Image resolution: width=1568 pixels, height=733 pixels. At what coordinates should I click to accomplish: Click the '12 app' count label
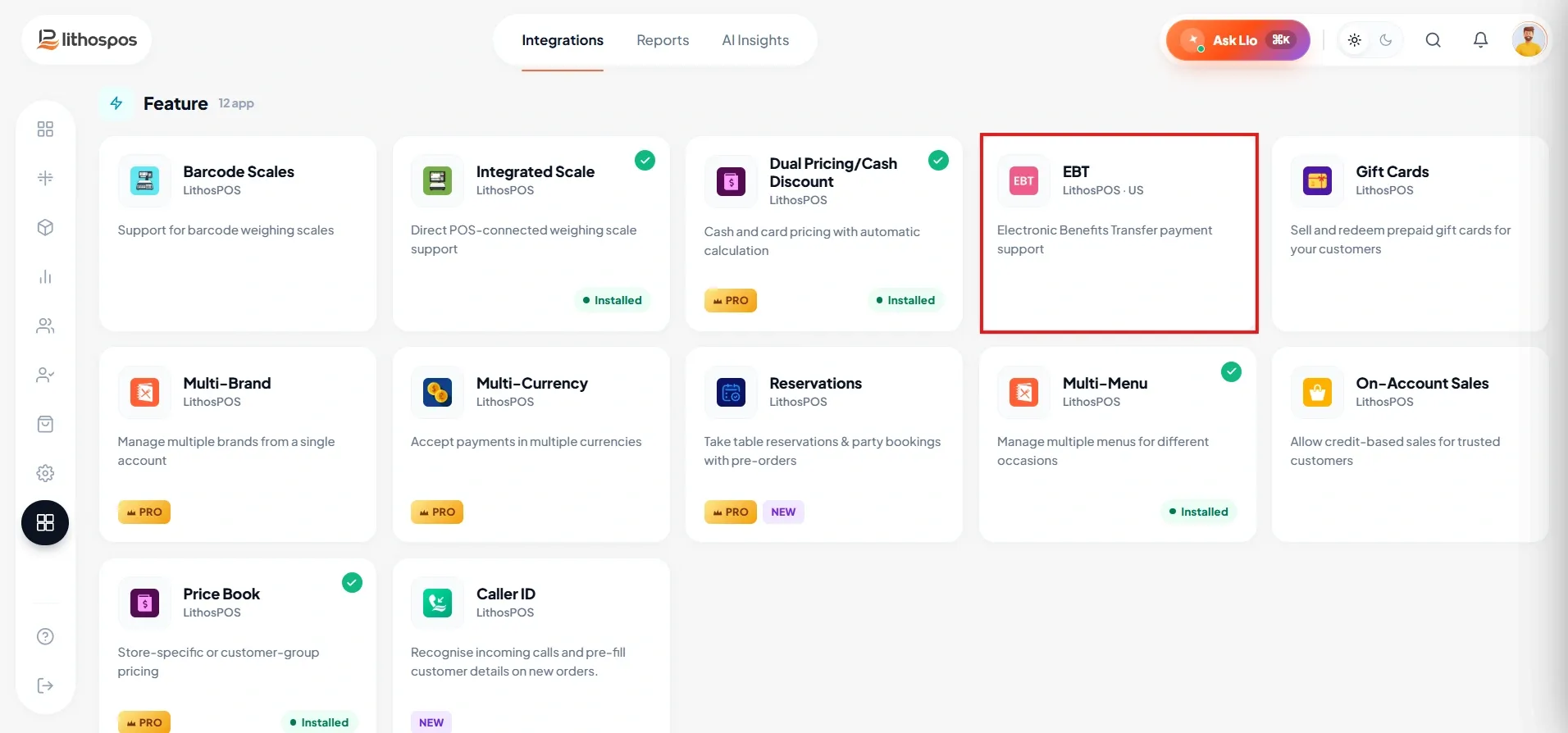[x=236, y=103]
